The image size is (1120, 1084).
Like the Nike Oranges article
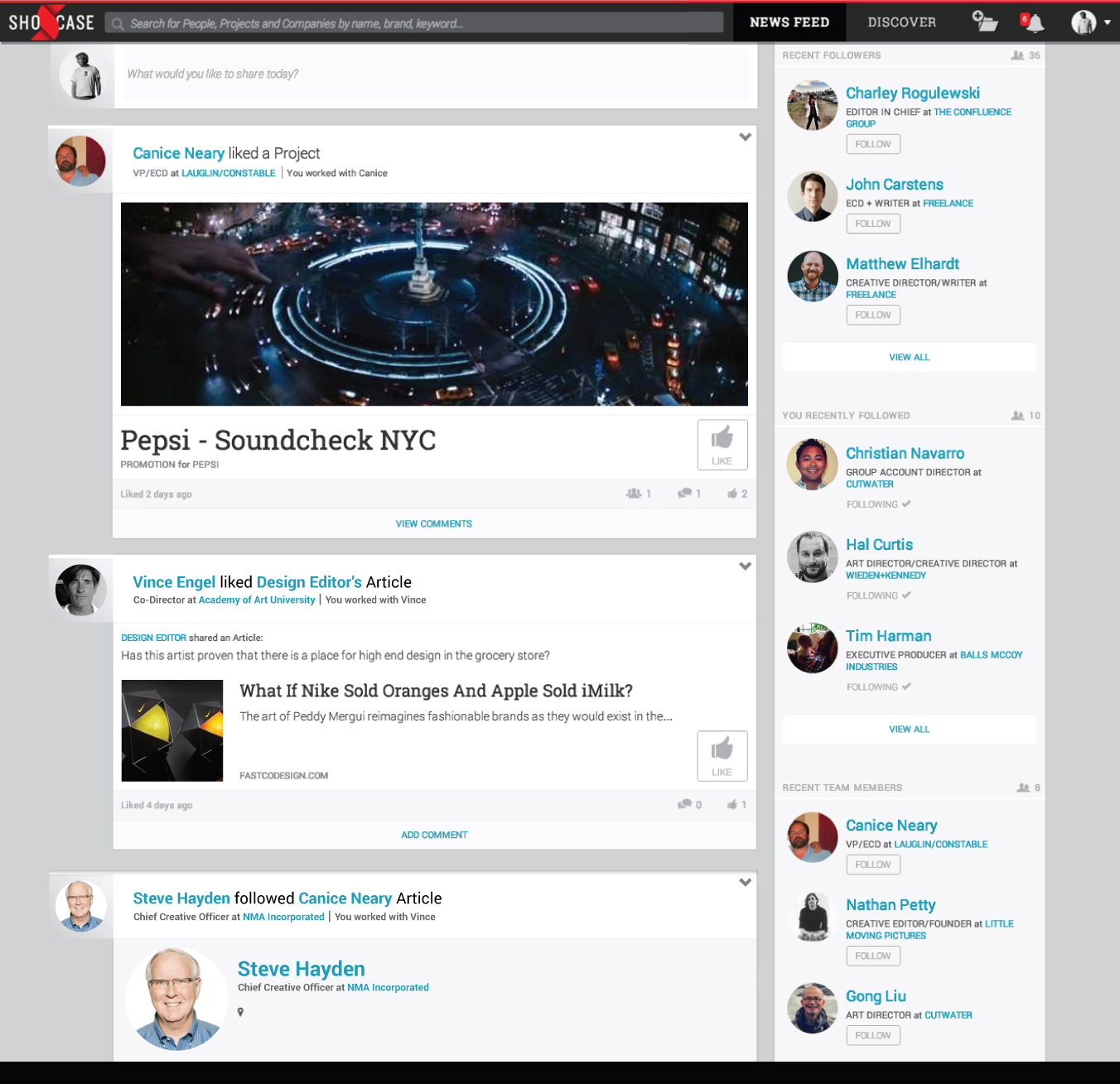[x=722, y=756]
